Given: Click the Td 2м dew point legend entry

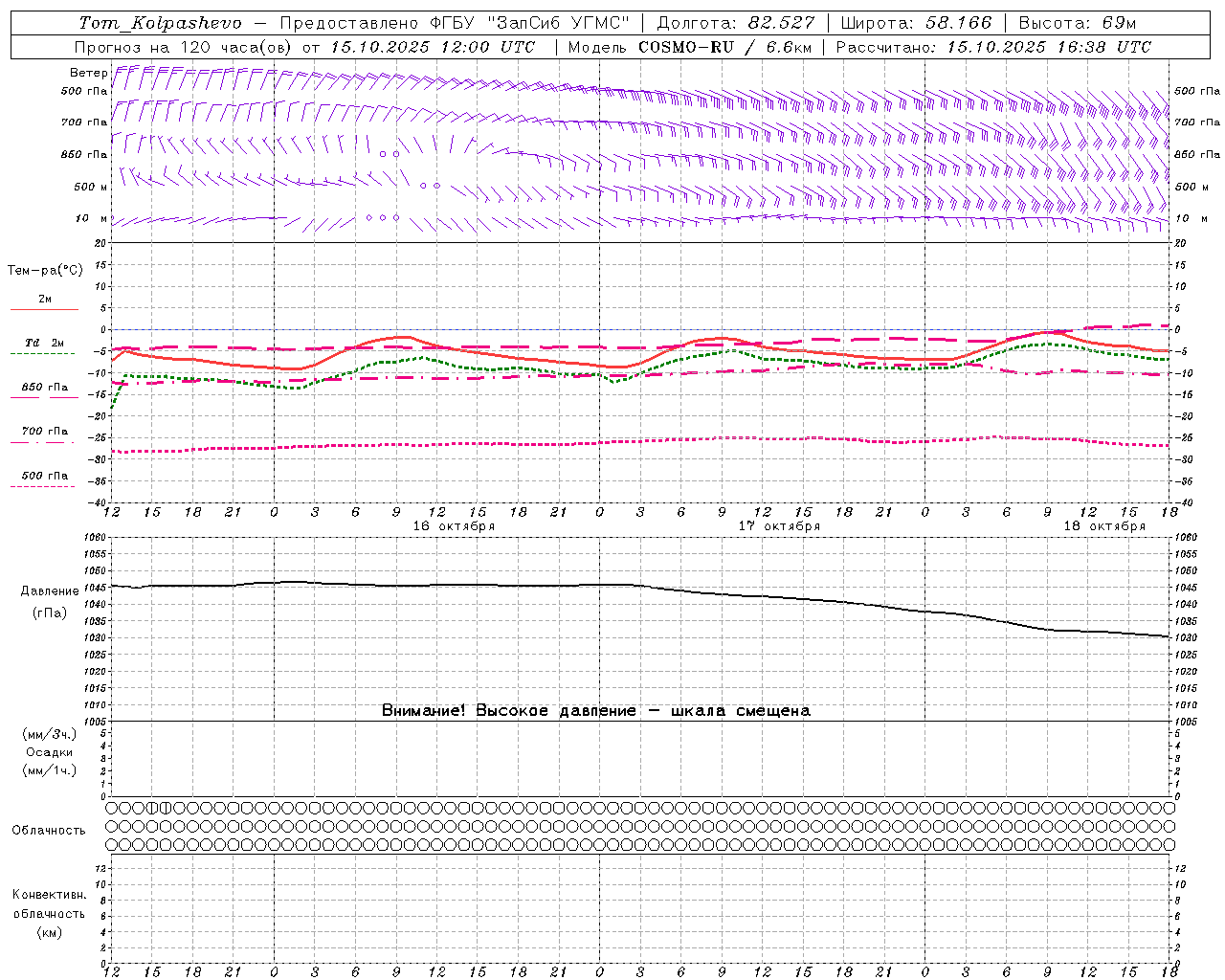Looking at the screenshot, I should click(x=45, y=343).
